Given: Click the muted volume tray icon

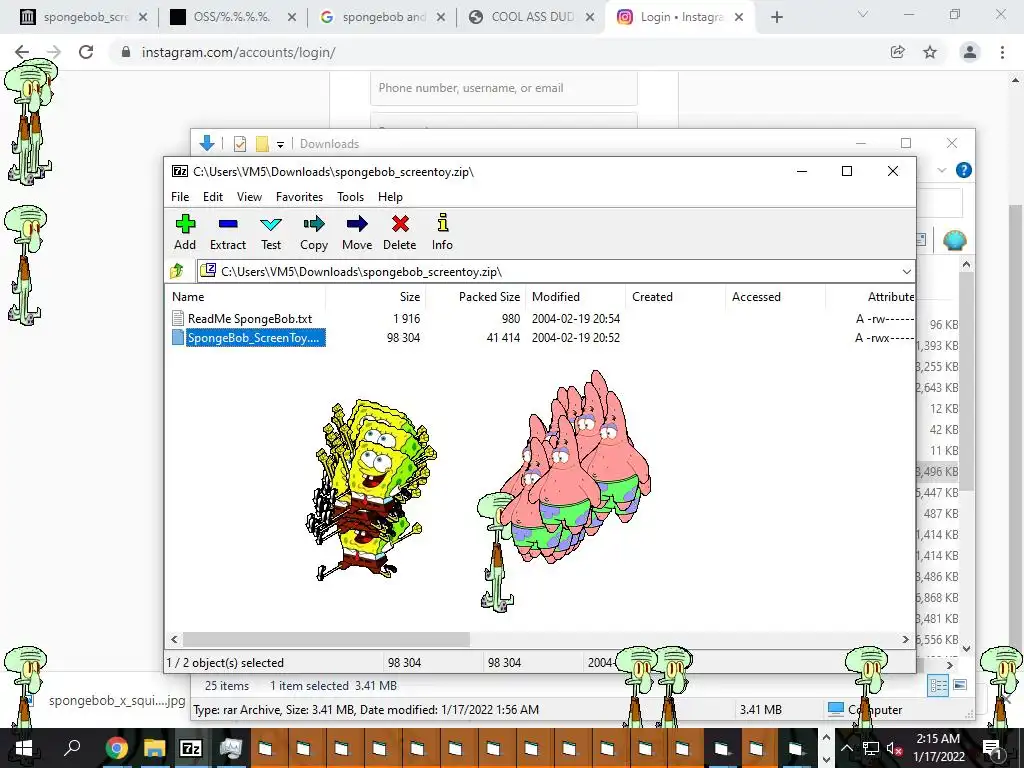Looking at the screenshot, I should coord(895,748).
